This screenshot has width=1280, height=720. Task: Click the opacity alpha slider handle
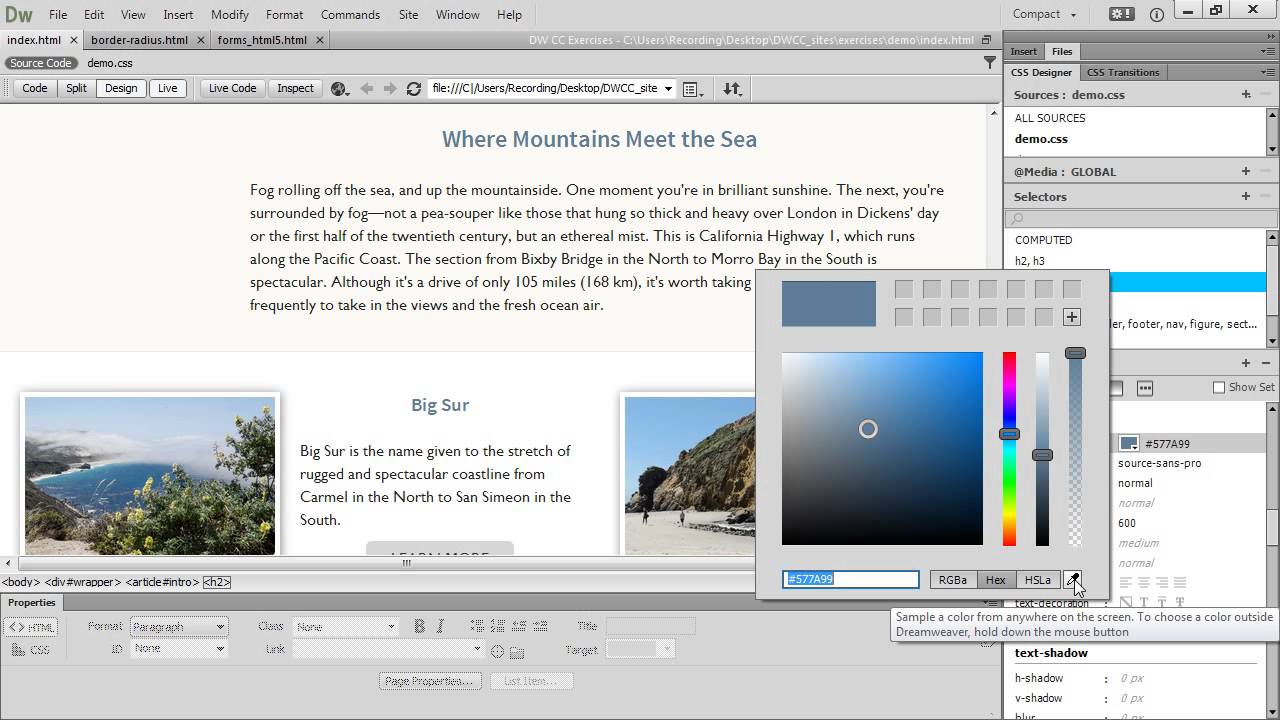click(x=1075, y=353)
